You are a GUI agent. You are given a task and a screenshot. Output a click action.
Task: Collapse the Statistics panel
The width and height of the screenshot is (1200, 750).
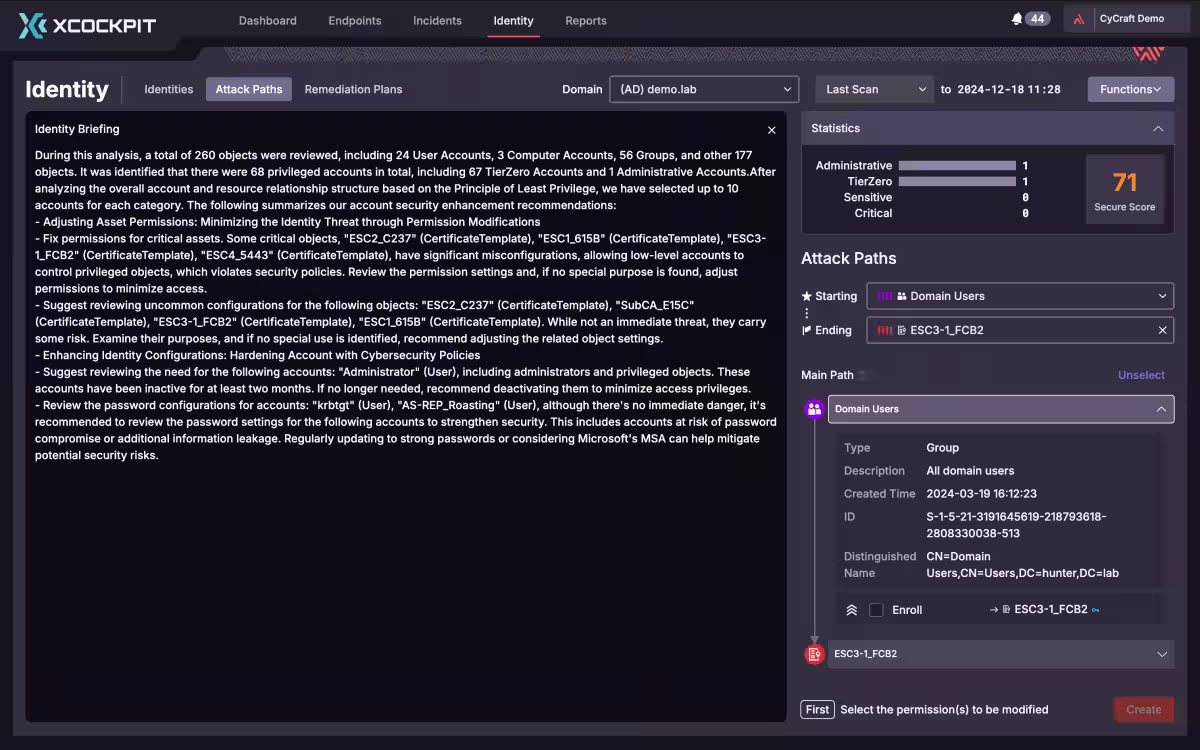1158,129
